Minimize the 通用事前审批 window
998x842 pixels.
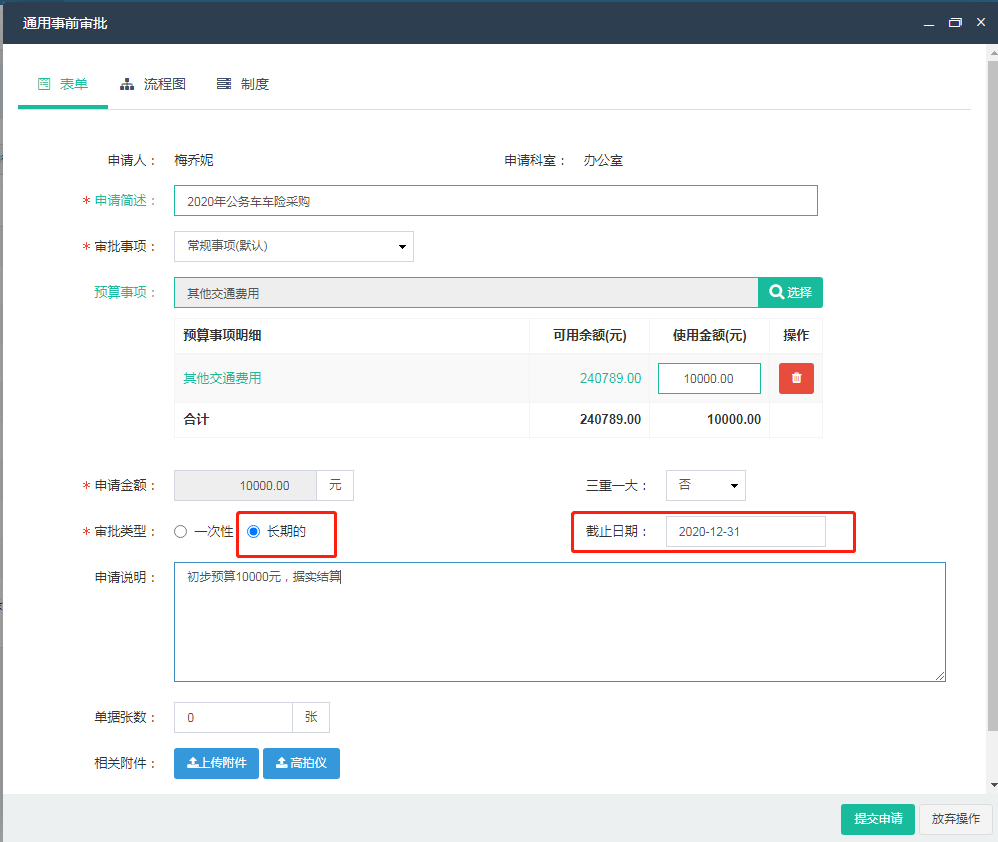(929, 23)
